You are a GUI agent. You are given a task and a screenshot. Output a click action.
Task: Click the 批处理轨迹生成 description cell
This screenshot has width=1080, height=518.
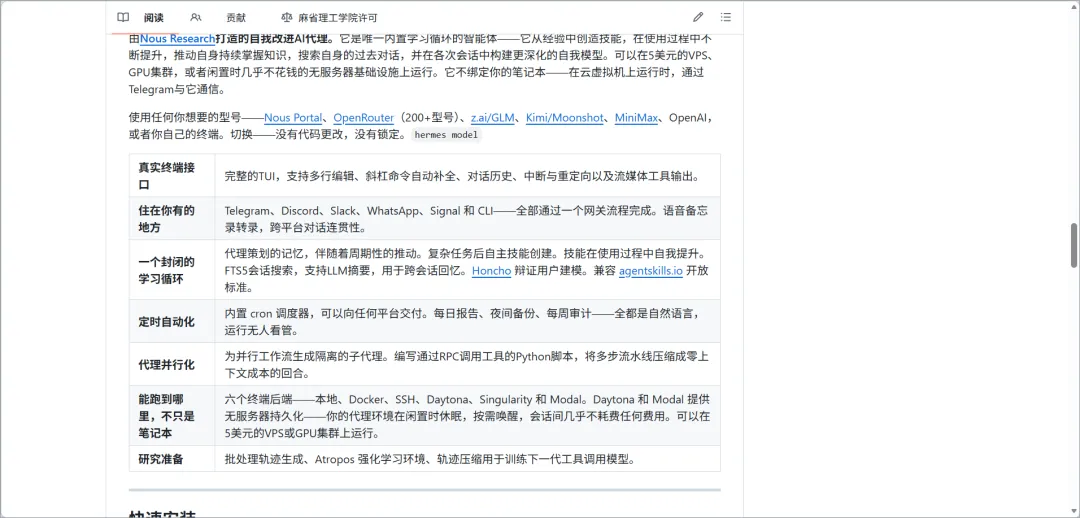pyautogui.click(x=468, y=459)
